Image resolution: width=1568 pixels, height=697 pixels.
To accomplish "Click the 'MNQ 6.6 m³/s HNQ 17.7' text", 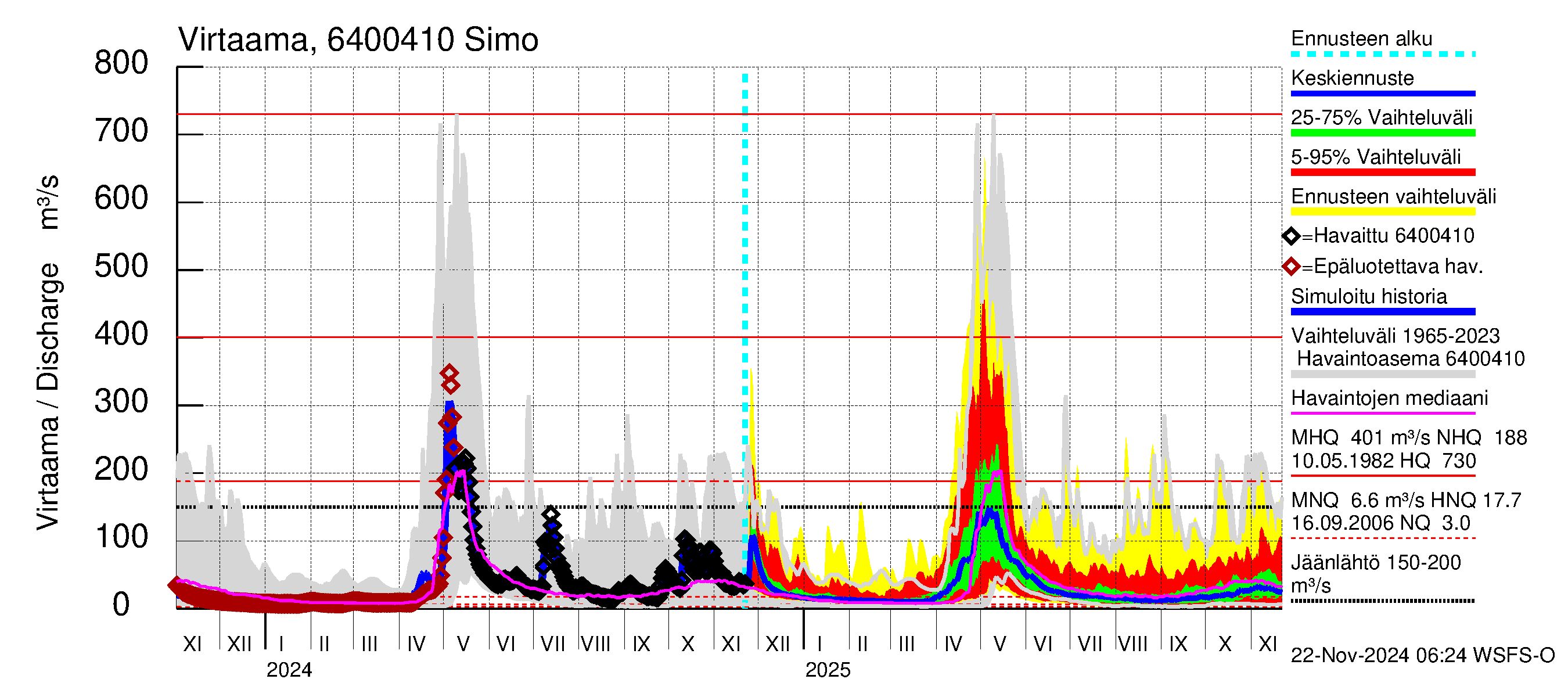I will (1405, 500).
